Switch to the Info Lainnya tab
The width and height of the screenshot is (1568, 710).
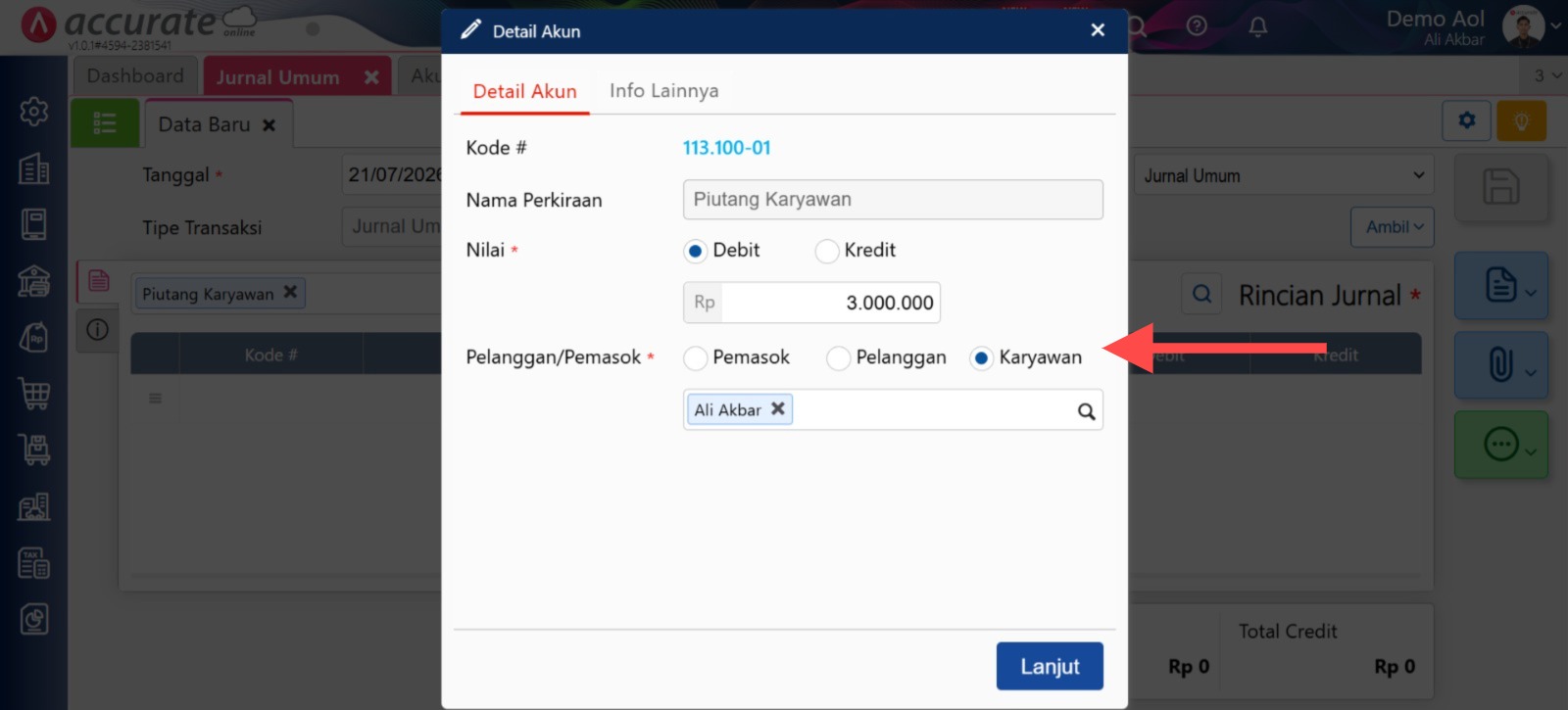click(663, 90)
